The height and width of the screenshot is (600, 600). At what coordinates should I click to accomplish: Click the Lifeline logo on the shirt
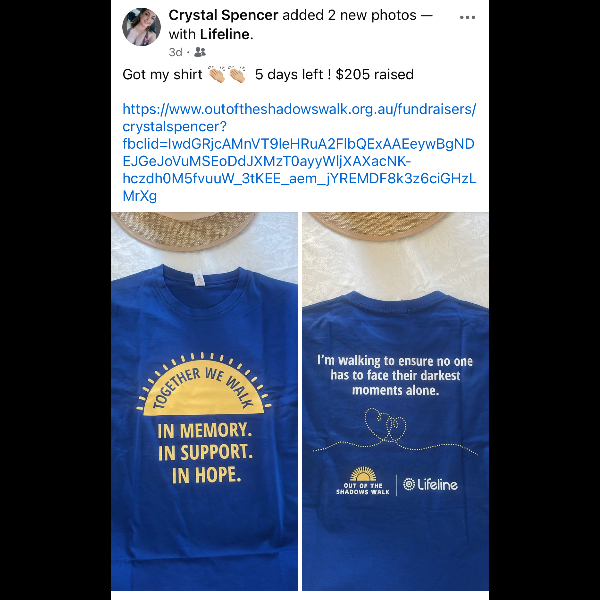(x=430, y=484)
